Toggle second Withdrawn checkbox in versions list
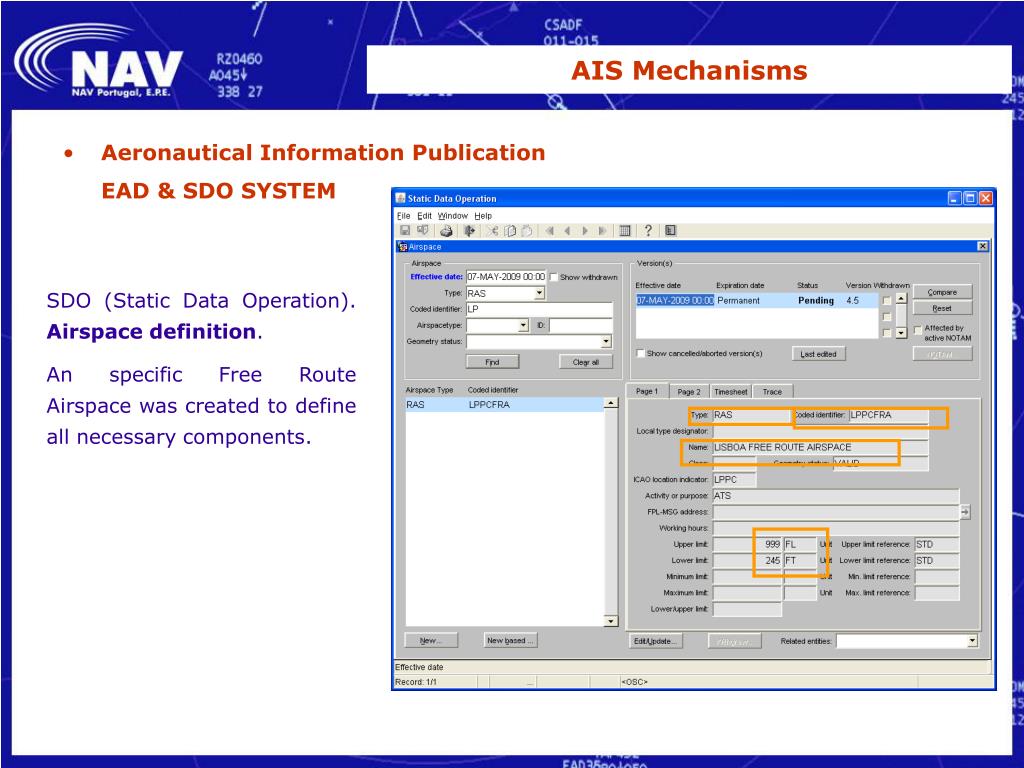 (886, 317)
